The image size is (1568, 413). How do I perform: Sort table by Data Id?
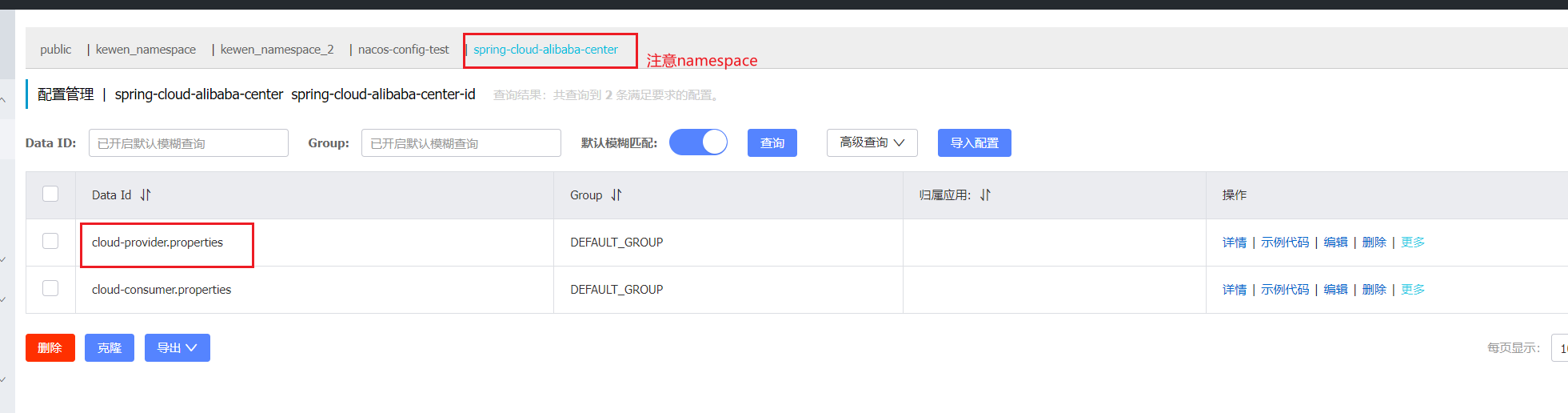coord(146,194)
